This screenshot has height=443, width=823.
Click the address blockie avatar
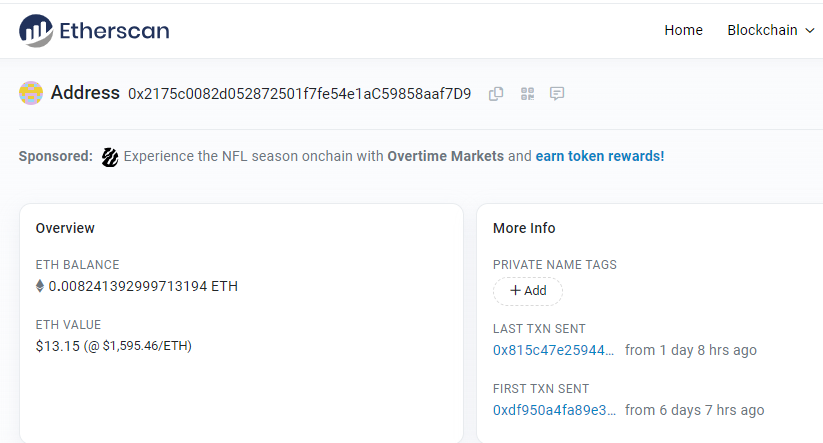click(x=31, y=93)
